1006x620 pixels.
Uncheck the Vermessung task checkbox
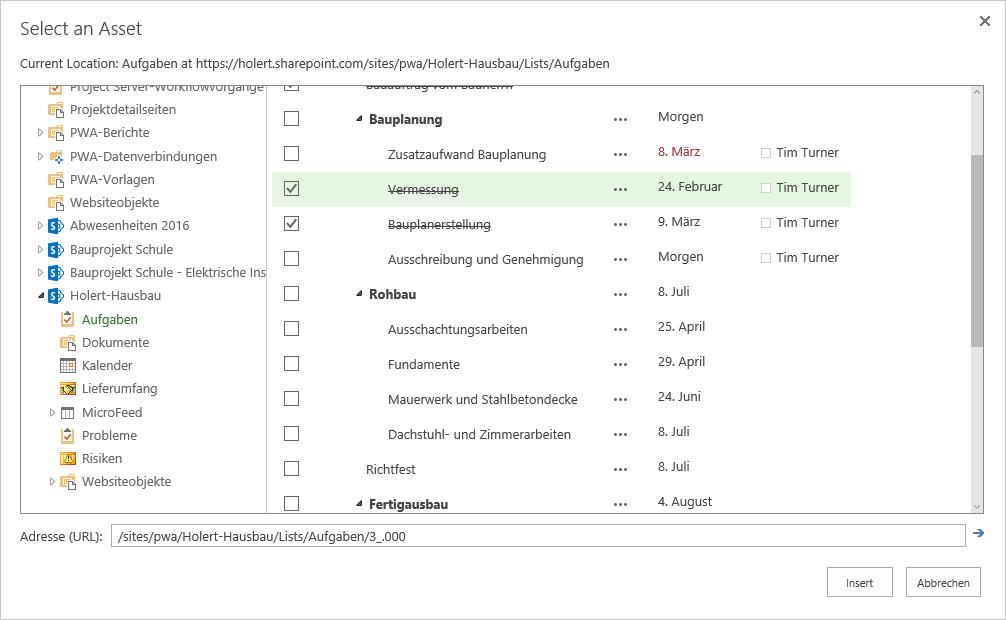(291, 189)
